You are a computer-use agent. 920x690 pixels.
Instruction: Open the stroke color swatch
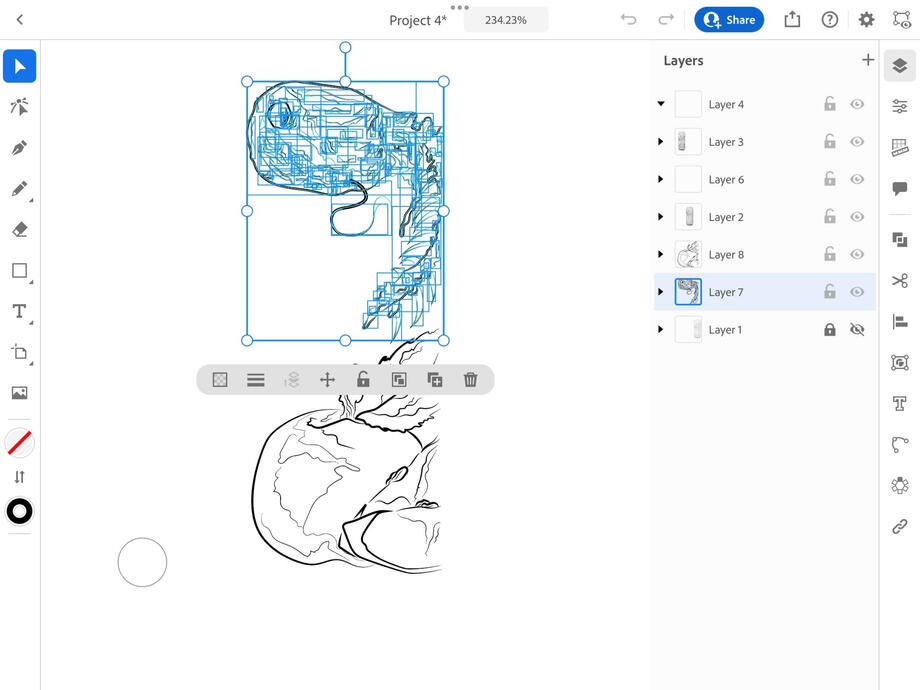[19, 512]
